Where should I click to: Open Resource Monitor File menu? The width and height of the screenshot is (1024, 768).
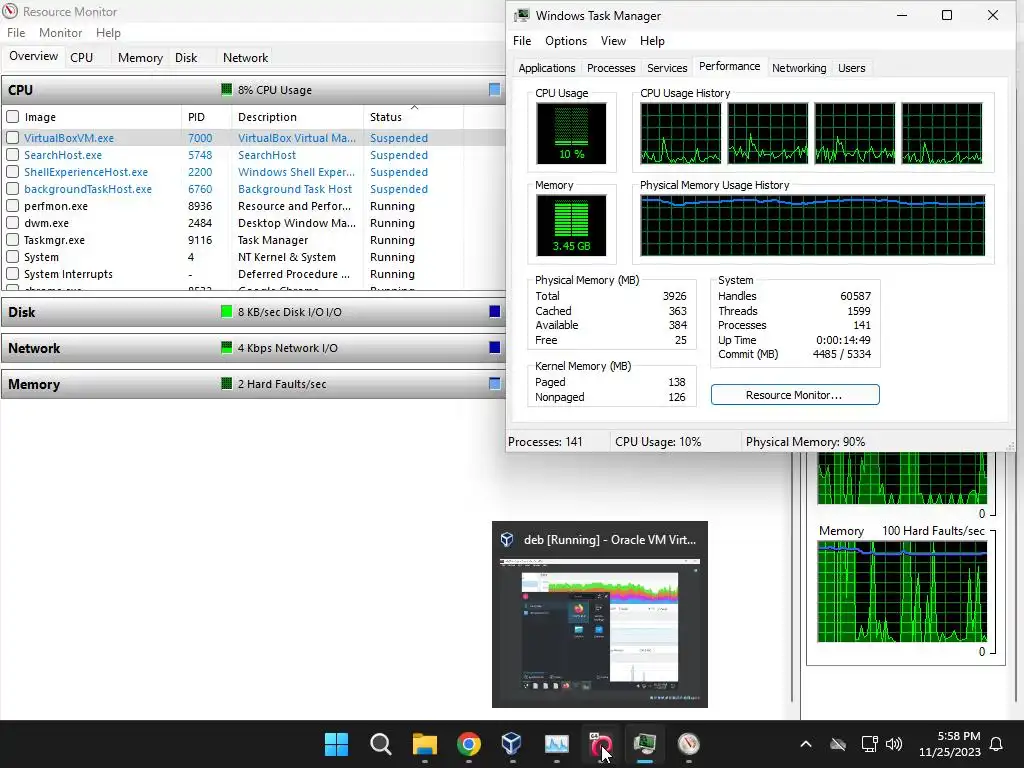16,33
